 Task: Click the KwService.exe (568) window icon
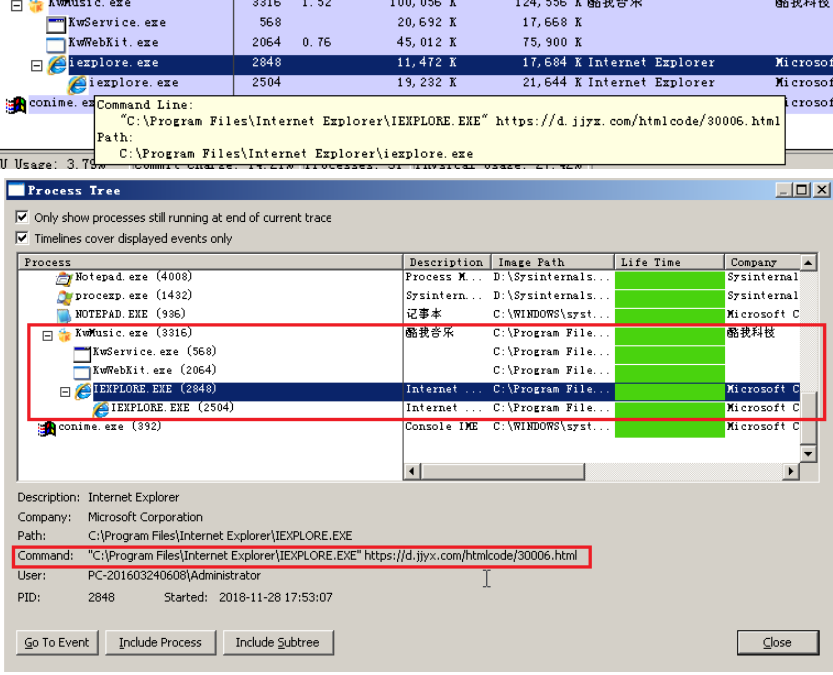(82, 354)
